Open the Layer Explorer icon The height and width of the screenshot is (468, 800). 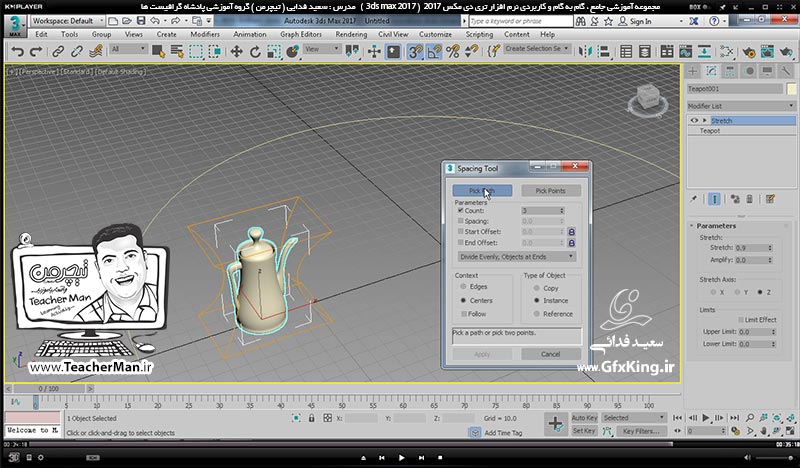pos(645,52)
